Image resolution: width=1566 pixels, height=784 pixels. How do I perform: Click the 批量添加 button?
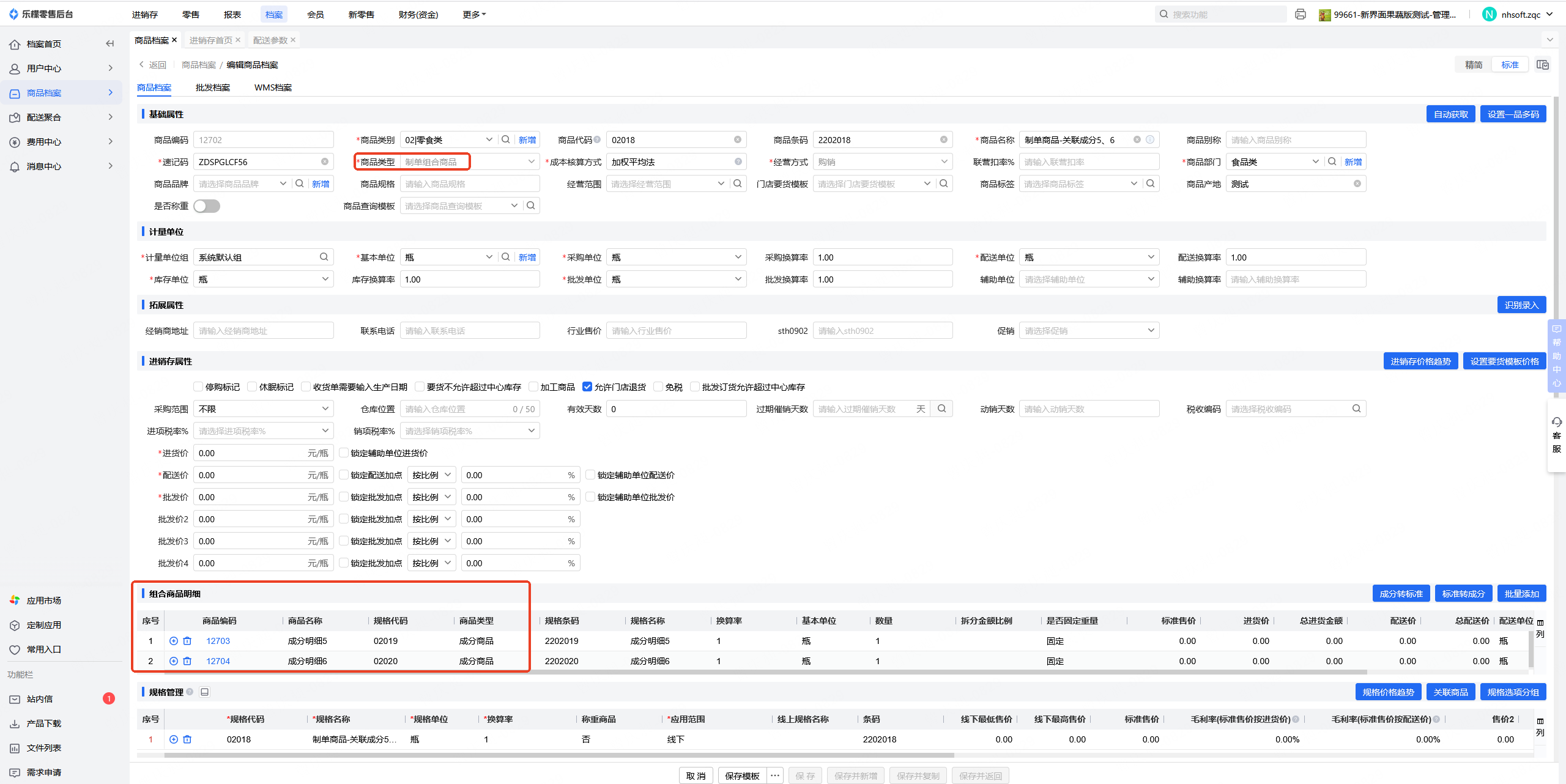point(1521,594)
